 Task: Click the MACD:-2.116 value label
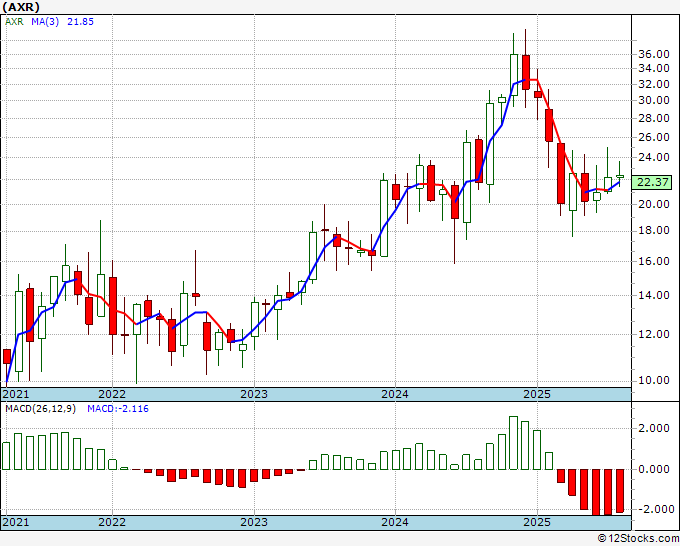pos(118,409)
